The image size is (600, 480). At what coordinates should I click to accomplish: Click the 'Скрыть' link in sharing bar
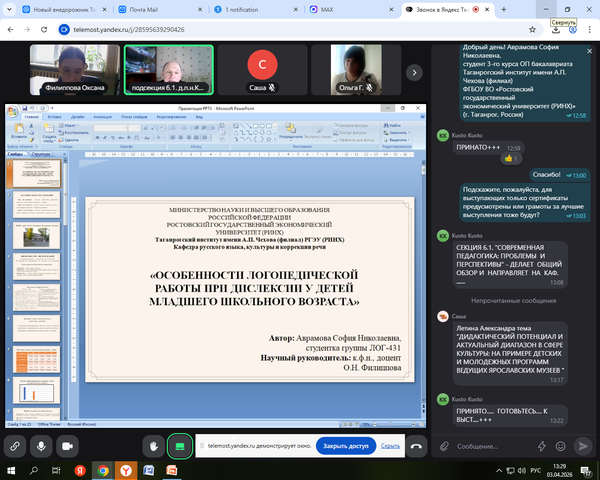387,446
